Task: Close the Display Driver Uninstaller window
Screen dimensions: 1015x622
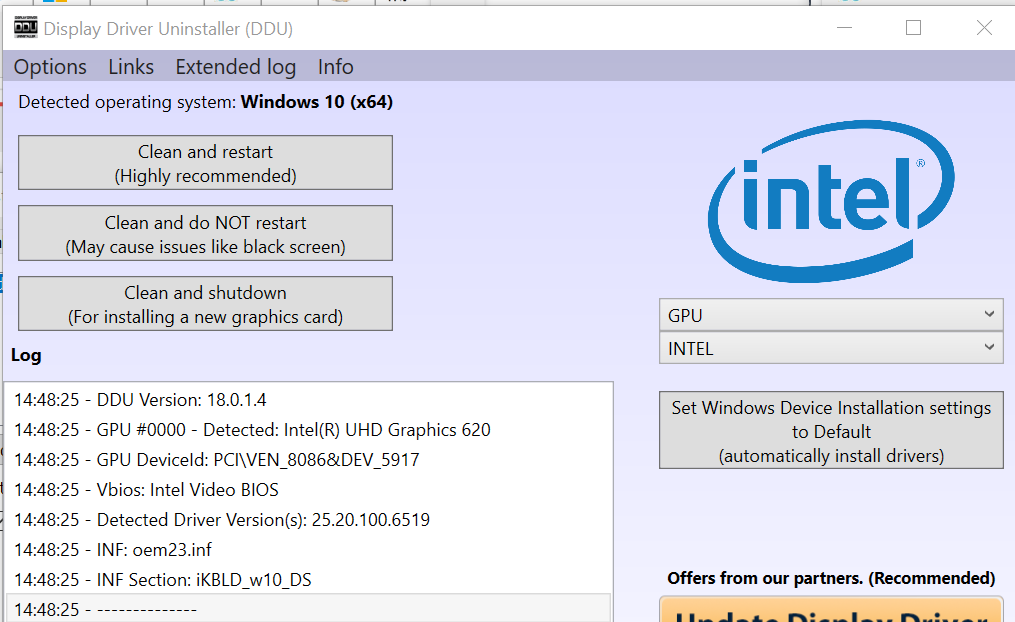Action: [984, 28]
